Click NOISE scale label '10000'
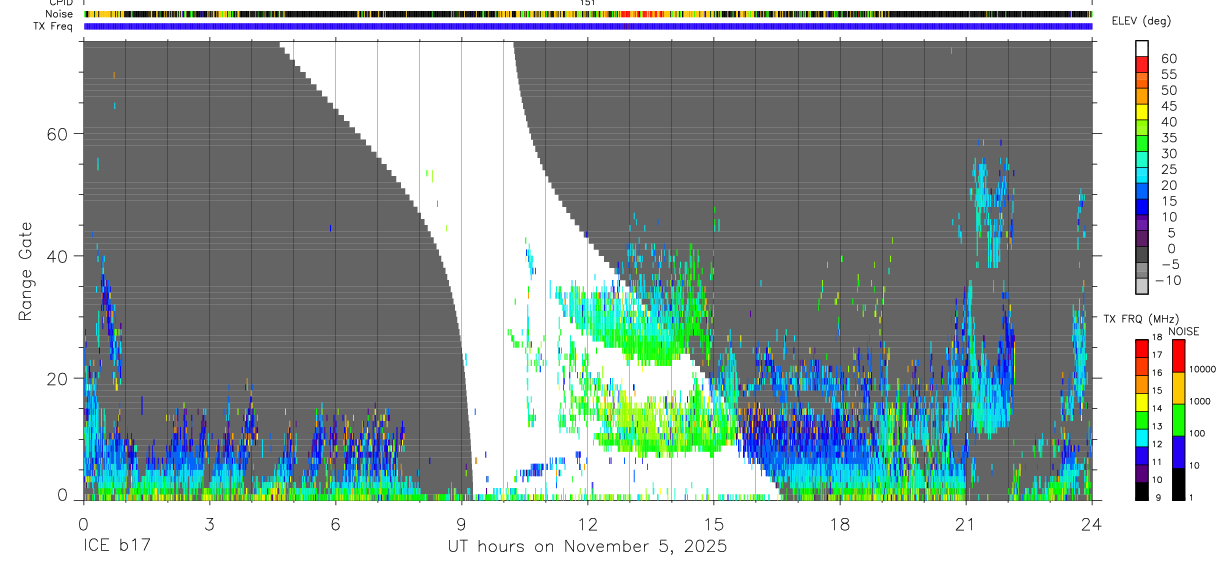Viewport: 1228px width, 567px height. 1205,369
